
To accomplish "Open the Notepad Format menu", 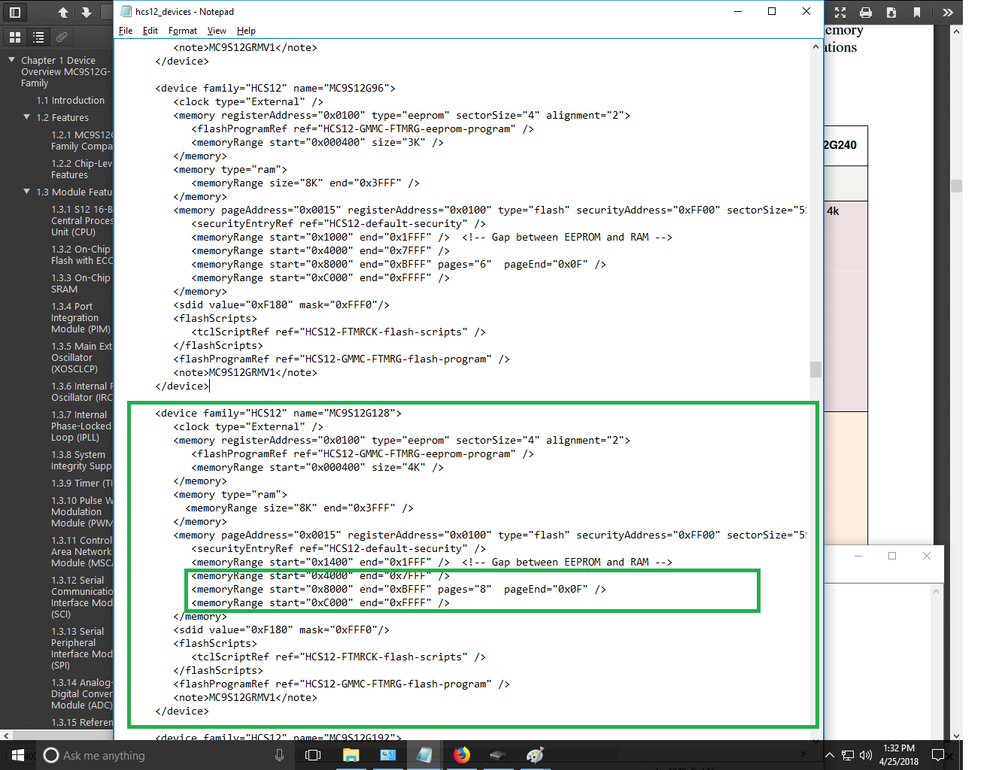I will coord(182,31).
